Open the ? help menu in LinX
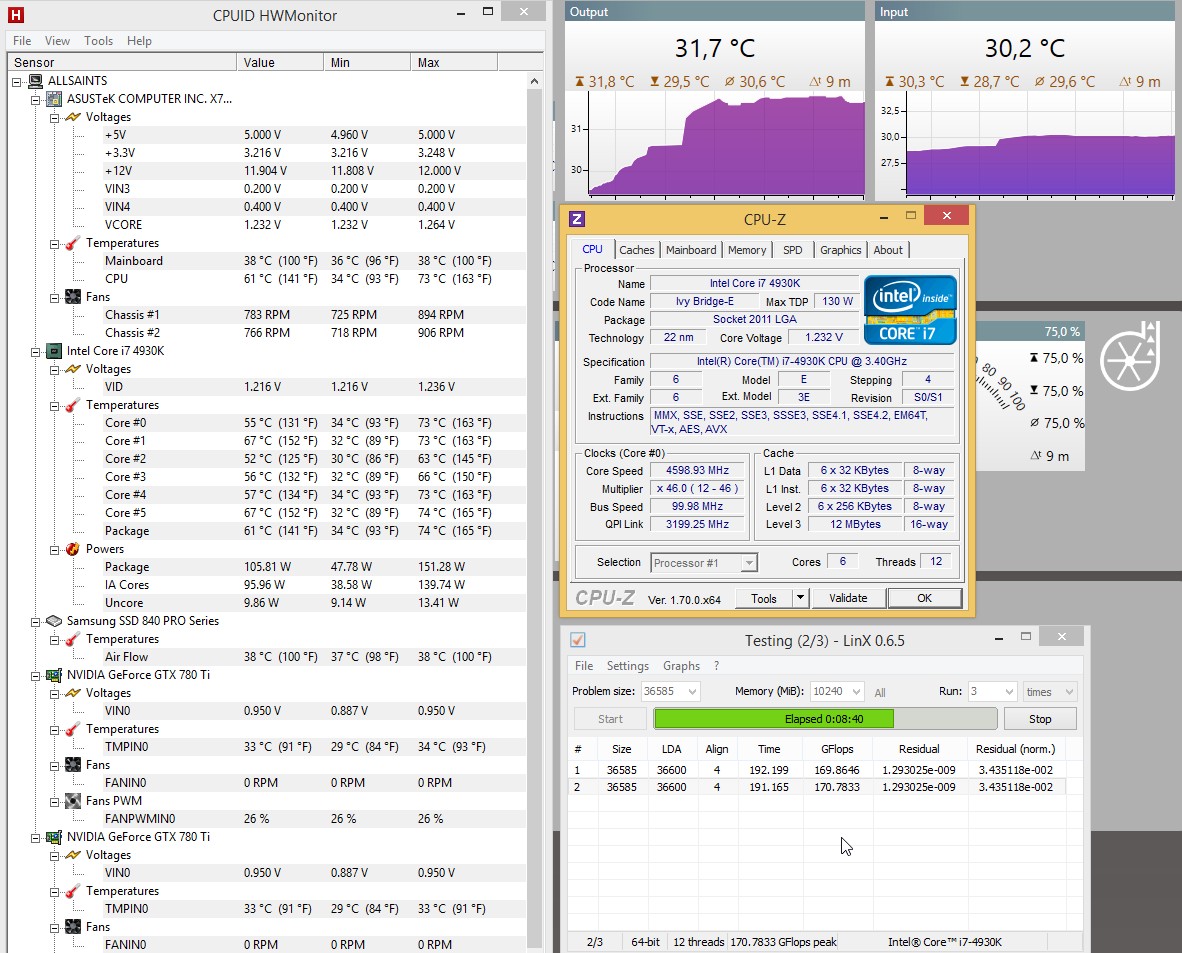 pos(716,666)
